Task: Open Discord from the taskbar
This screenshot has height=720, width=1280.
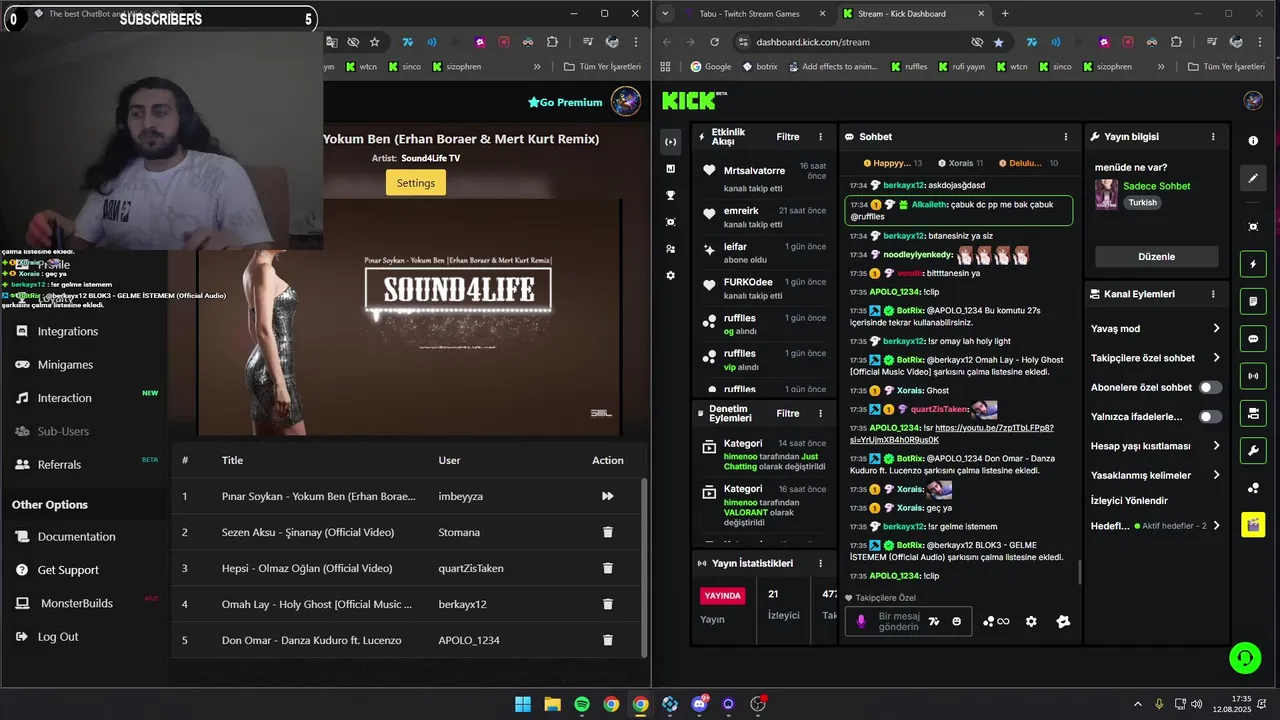Action: (x=699, y=704)
